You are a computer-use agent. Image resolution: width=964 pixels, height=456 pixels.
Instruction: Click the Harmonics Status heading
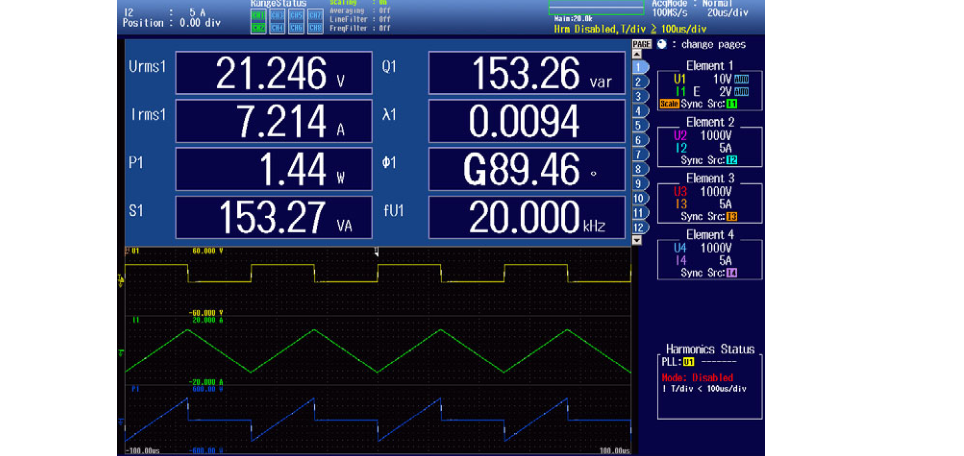tap(710, 349)
